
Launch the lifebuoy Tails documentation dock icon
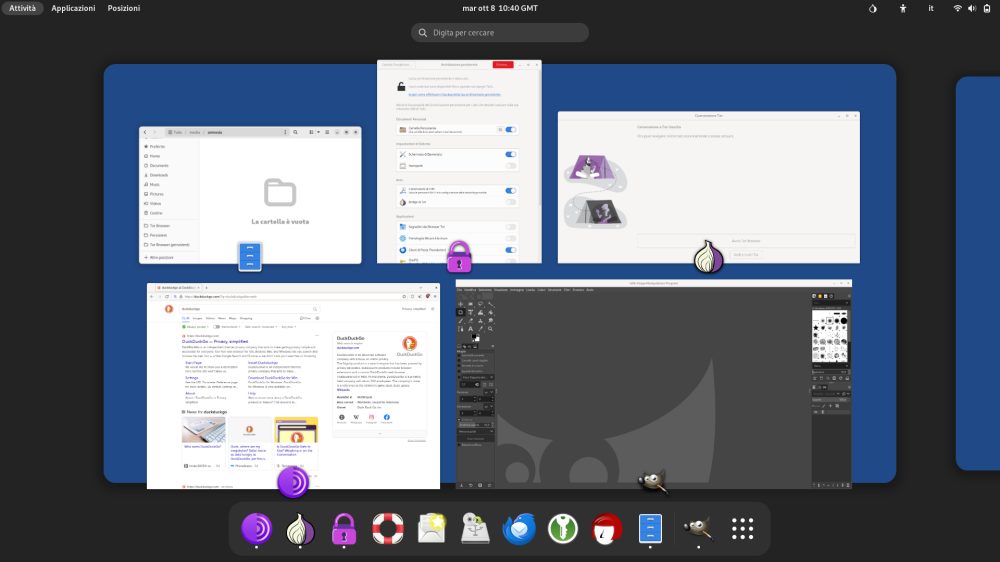(387, 527)
